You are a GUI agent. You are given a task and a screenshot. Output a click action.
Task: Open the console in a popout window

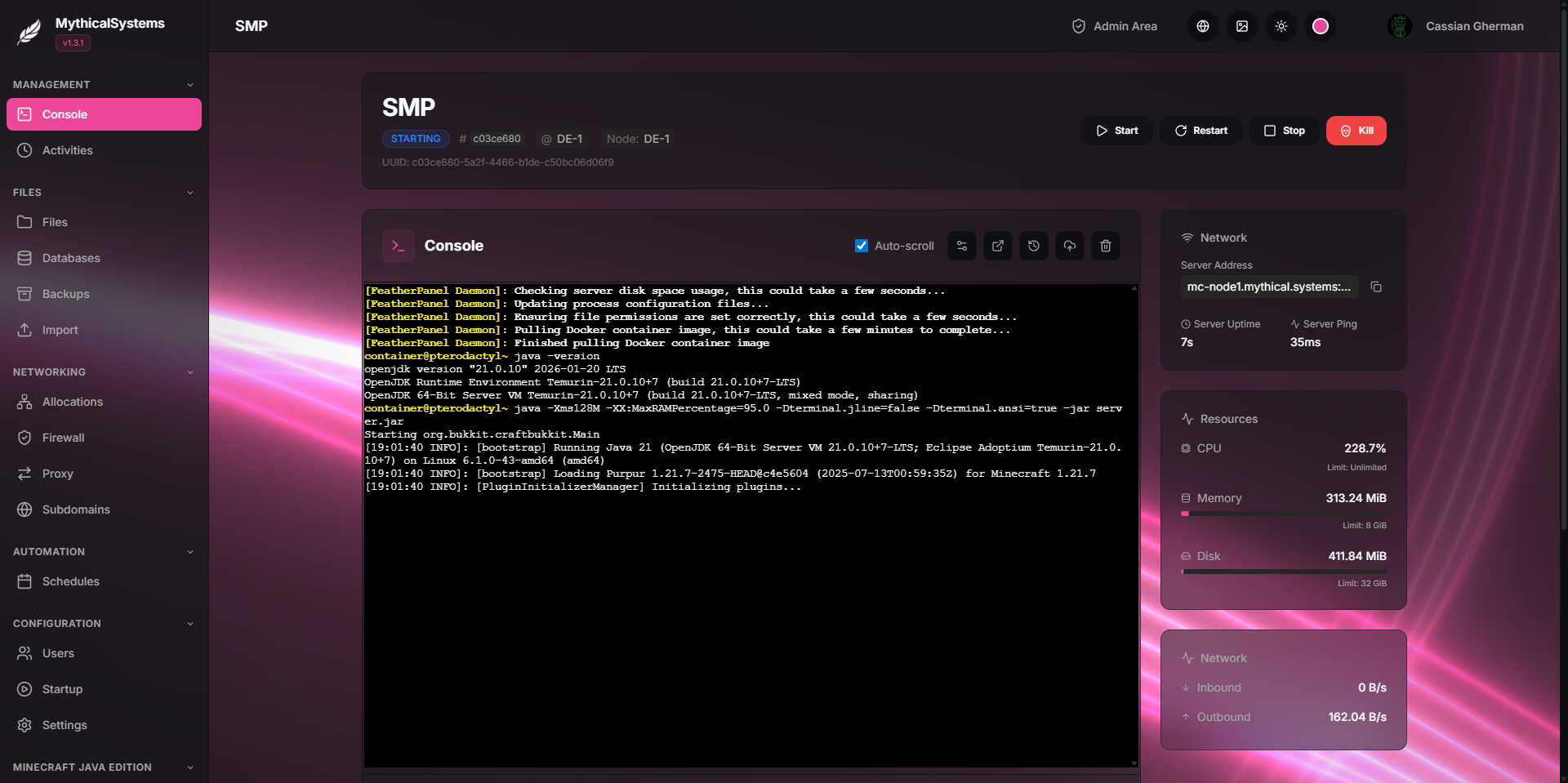click(997, 246)
